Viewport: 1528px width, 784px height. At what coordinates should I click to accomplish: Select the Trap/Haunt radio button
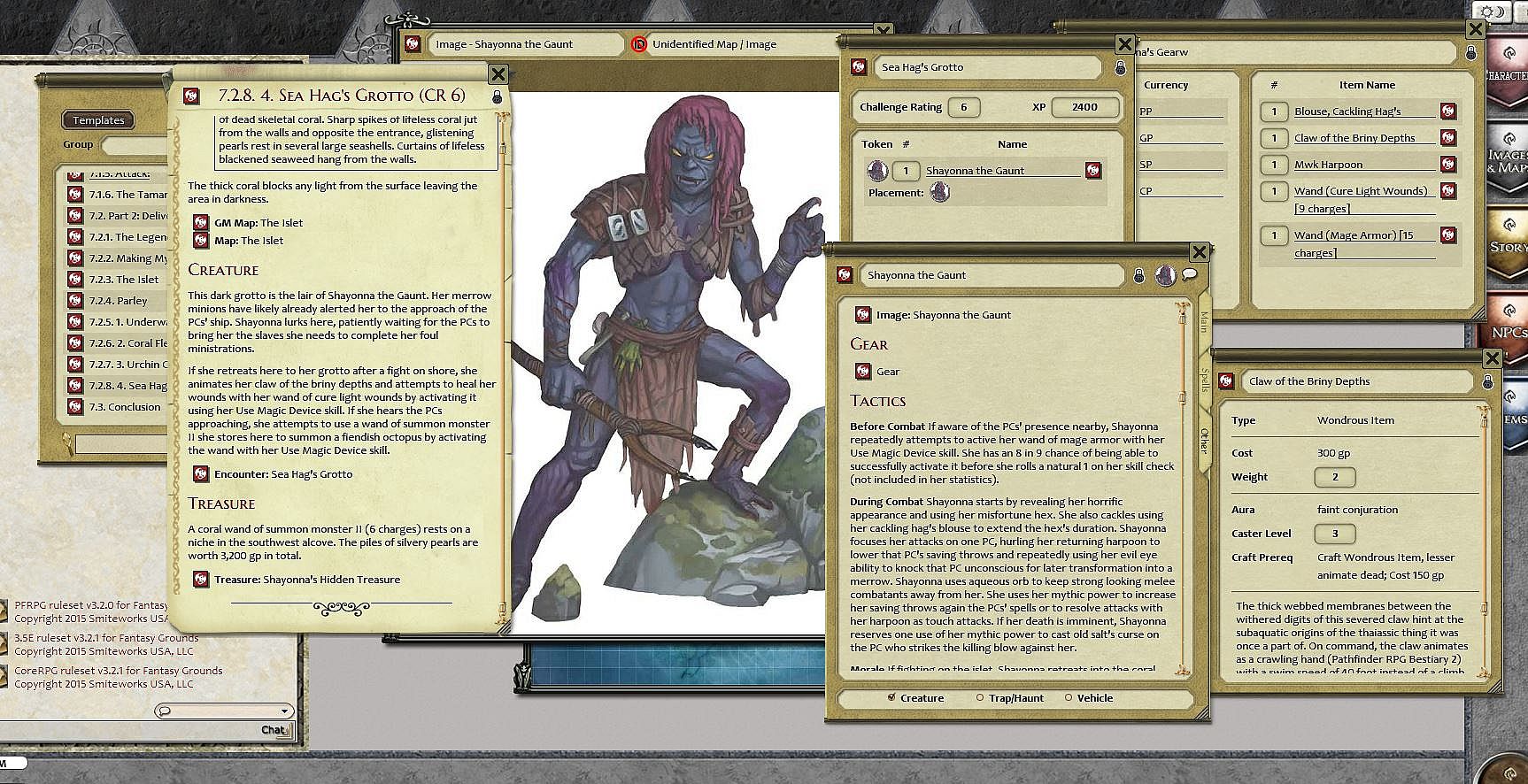click(x=980, y=697)
